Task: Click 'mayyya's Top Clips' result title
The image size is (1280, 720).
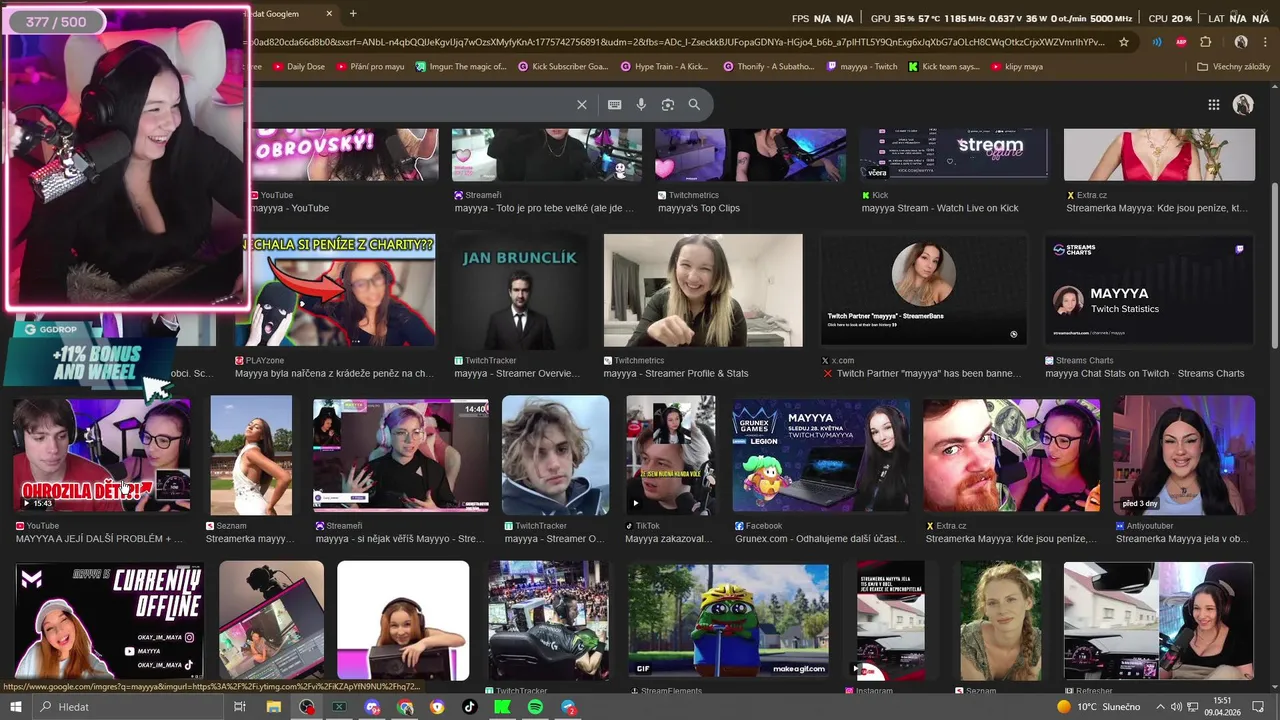Action: [x=699, y=209]
